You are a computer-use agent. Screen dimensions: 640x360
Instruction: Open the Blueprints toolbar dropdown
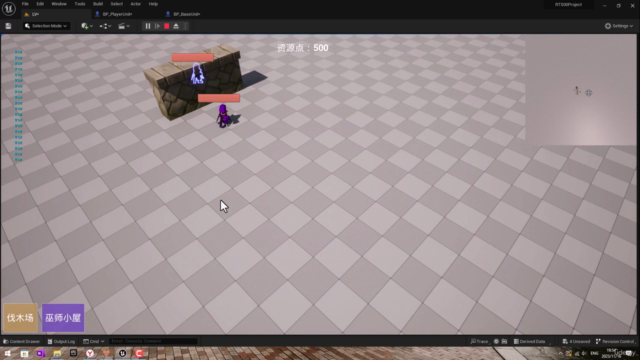[105, 26]
